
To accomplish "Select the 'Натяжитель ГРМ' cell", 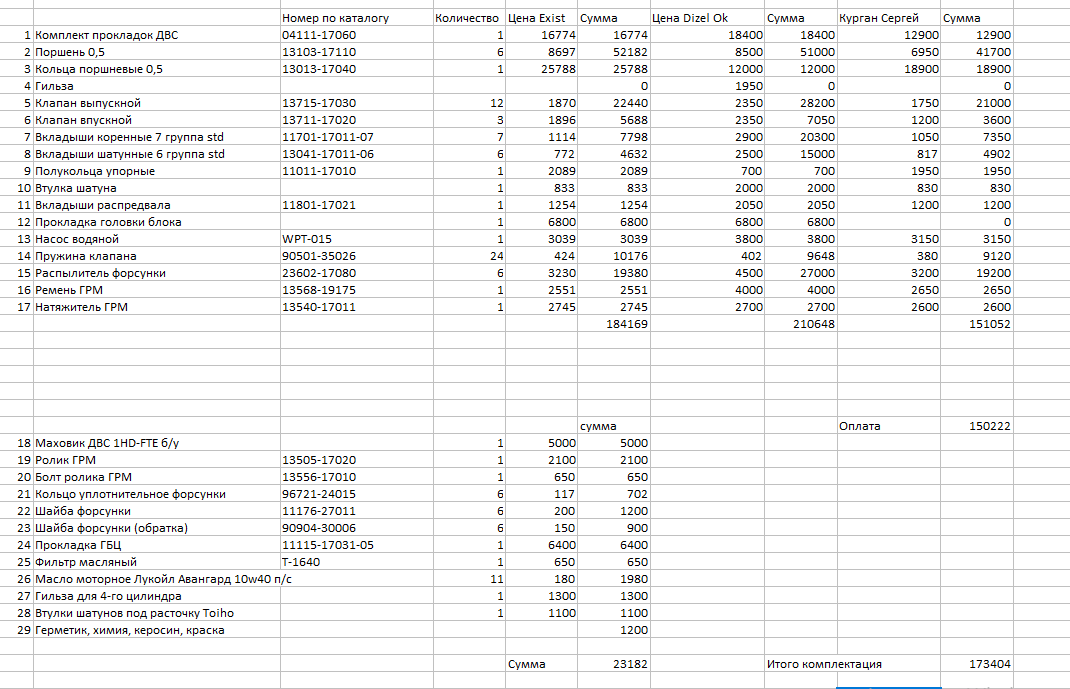I will click(x=157, y=307).
